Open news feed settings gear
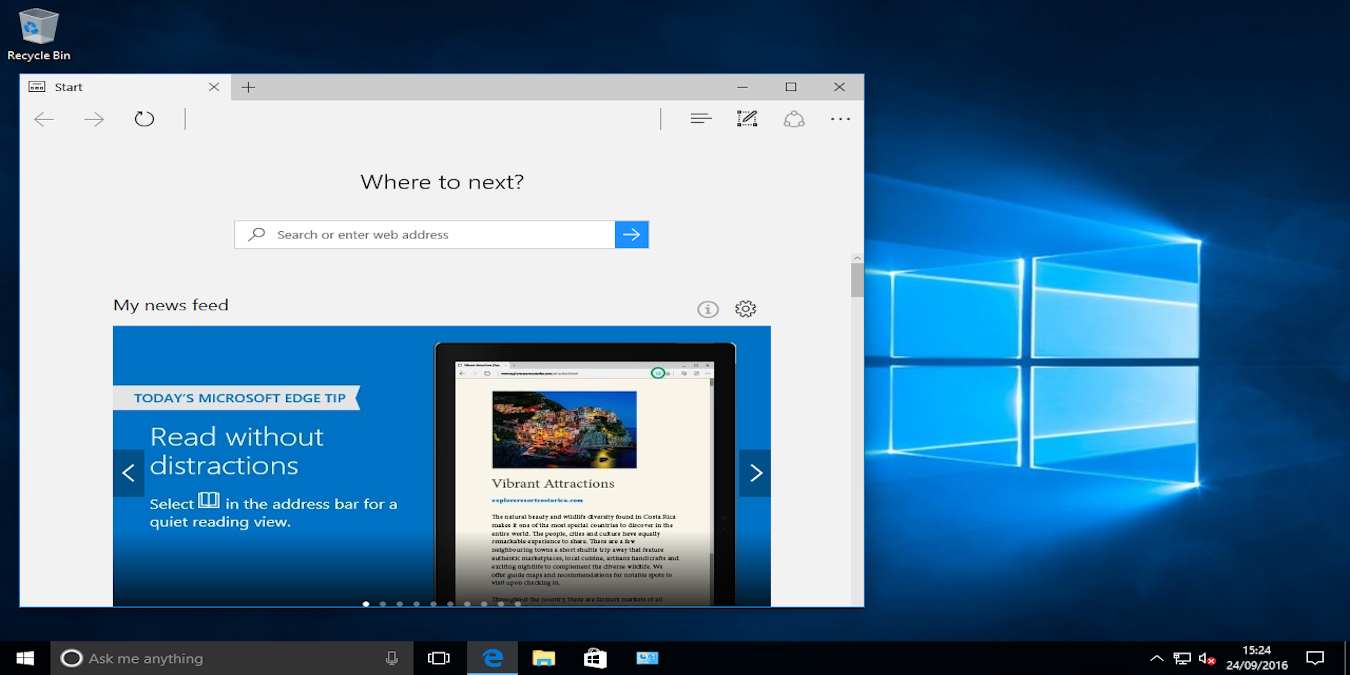This screenshot has height=675, width=1350. [745, 308]
